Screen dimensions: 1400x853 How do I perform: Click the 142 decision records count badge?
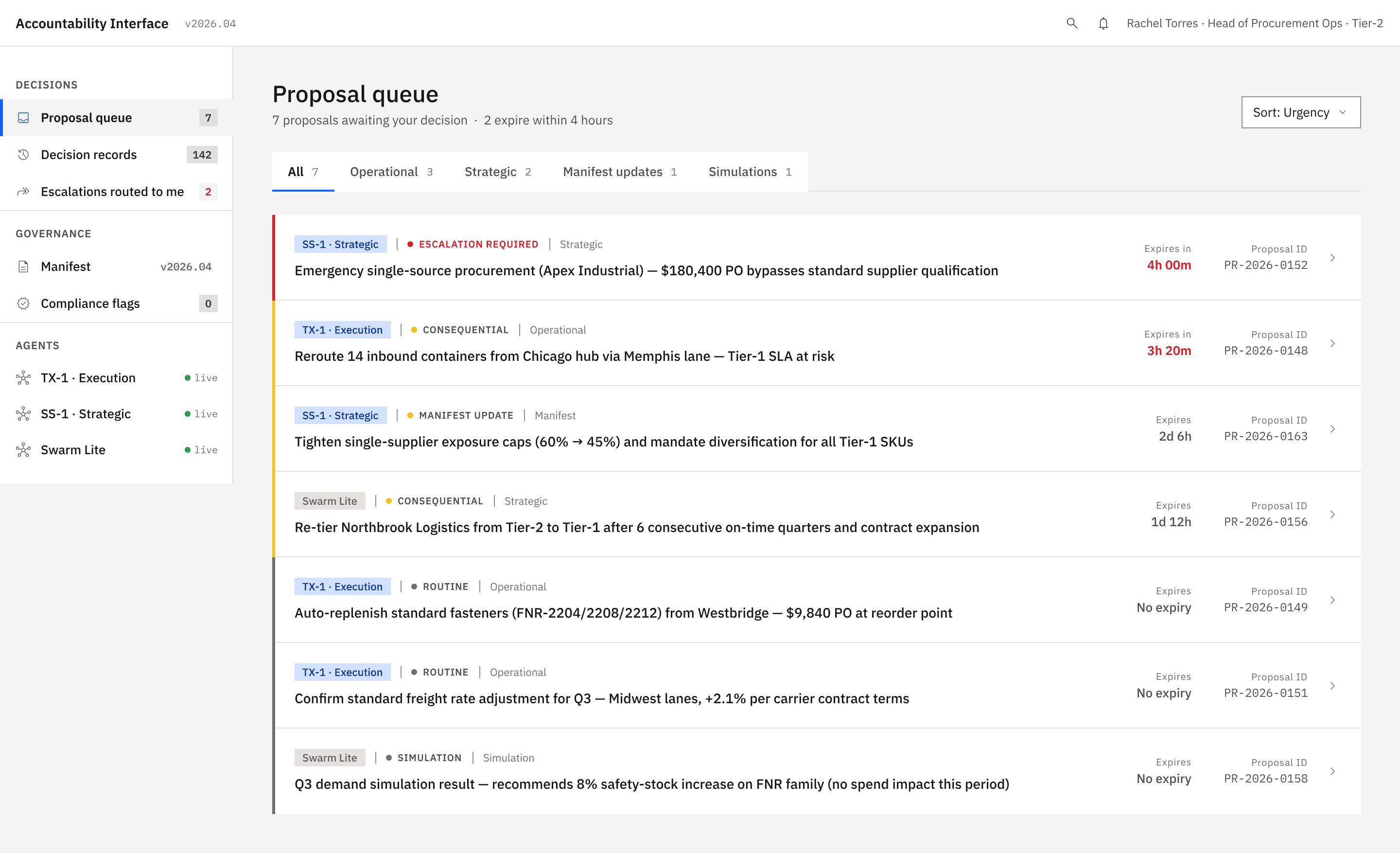click(202, 155)
